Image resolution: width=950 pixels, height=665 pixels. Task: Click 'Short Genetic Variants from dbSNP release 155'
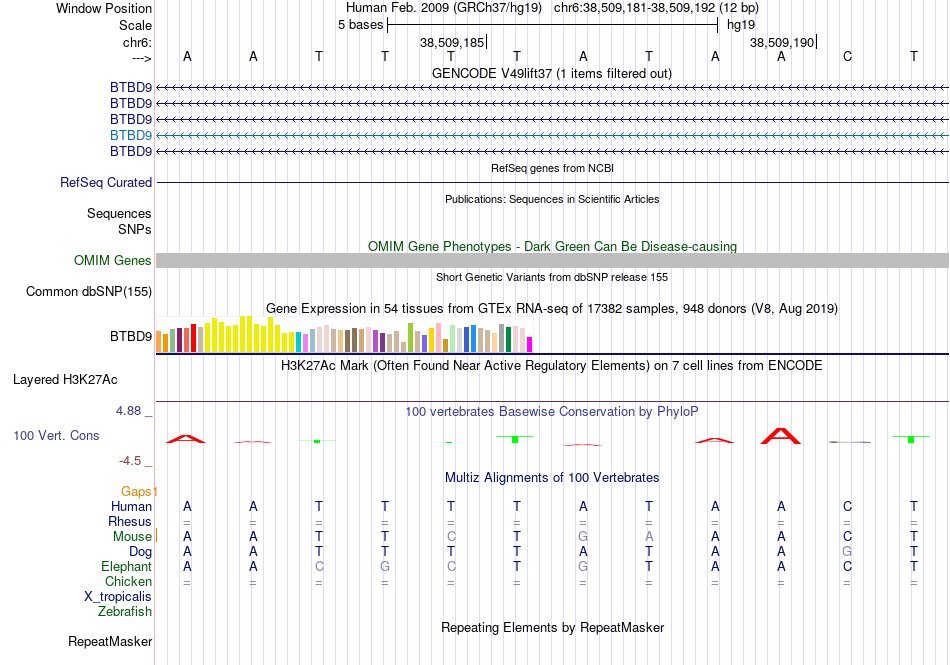click(552, 277)
